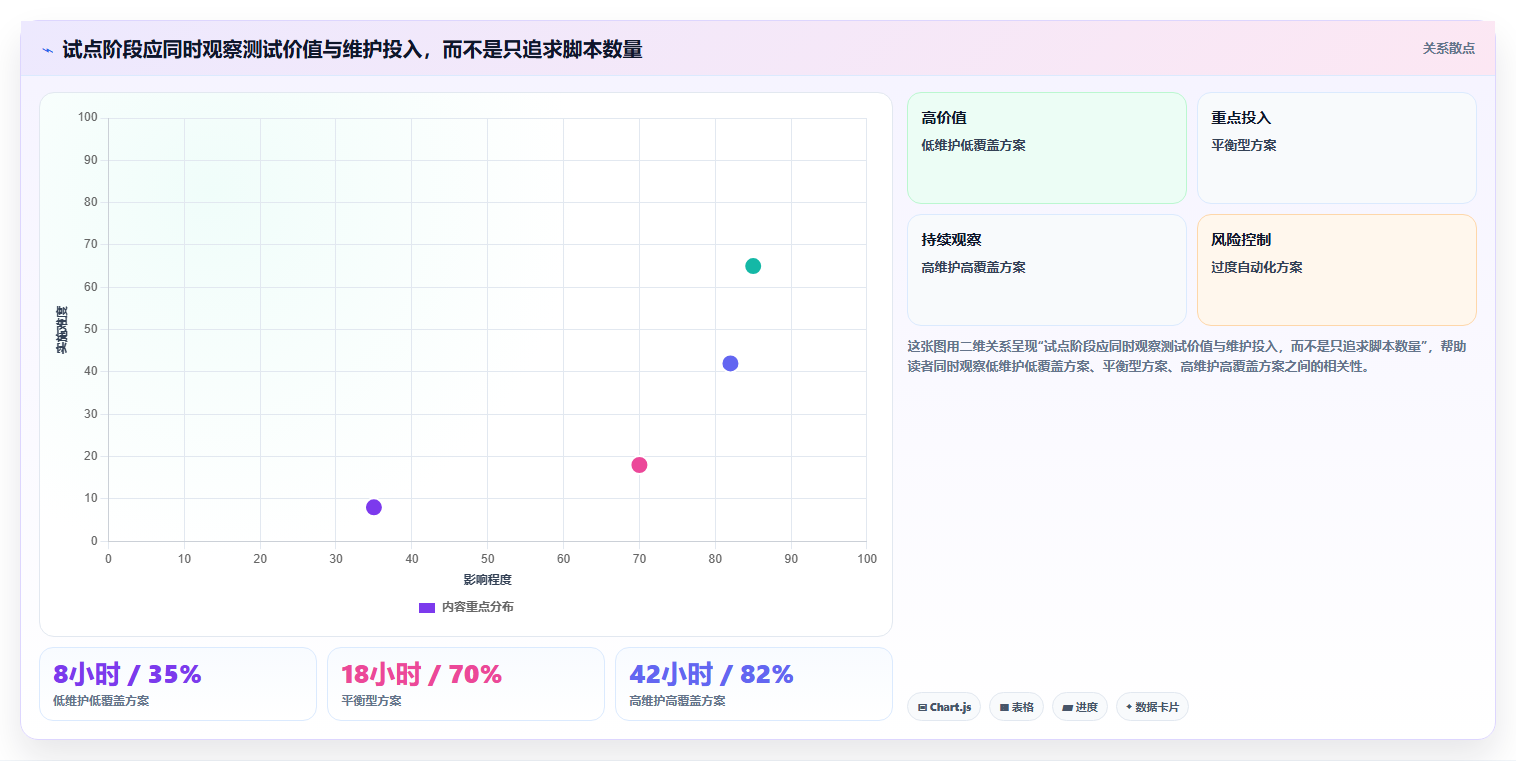Click the 42小时 / 82% stat value
The image size is (1516, 761).
click(x=711, y=674)
